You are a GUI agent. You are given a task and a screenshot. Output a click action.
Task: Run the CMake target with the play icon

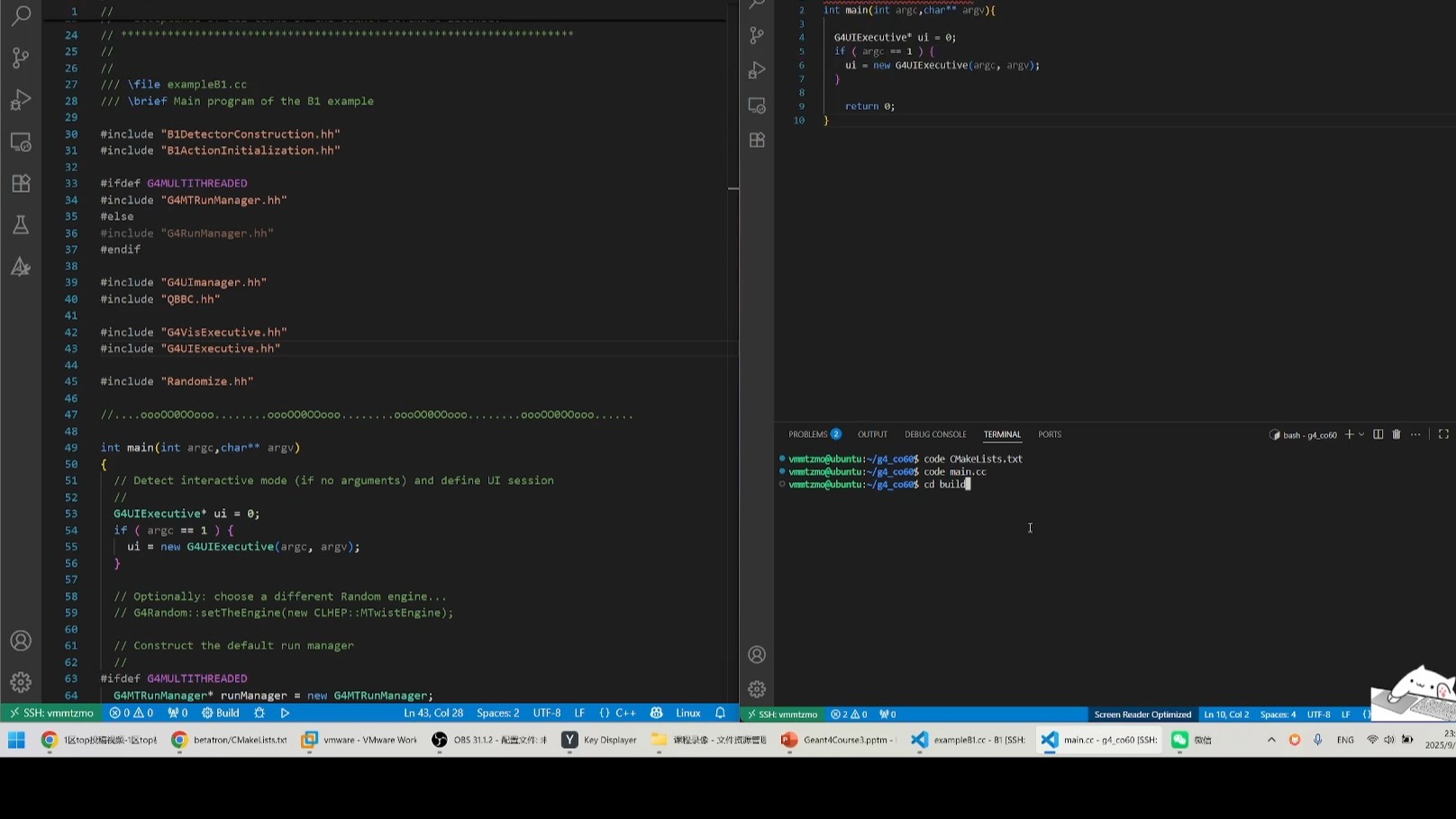[285, 713]
